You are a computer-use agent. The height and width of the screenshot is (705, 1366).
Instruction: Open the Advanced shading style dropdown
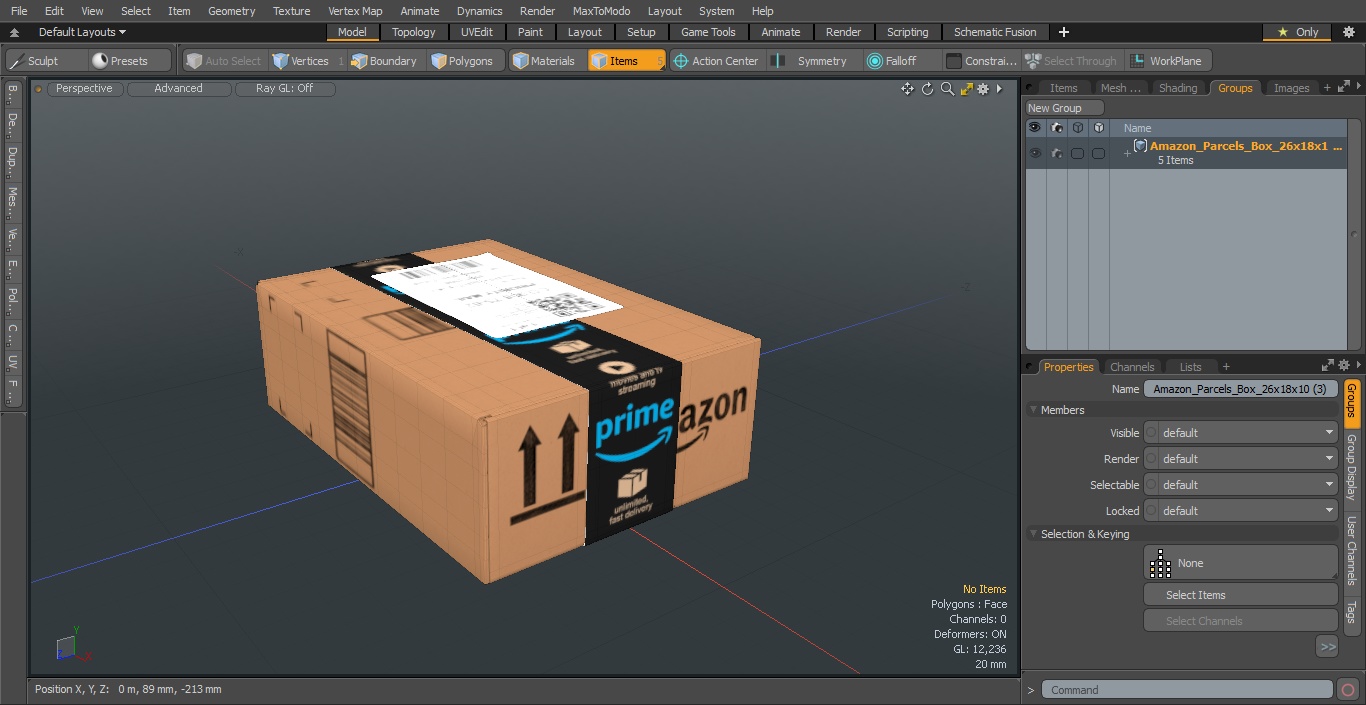179,89
